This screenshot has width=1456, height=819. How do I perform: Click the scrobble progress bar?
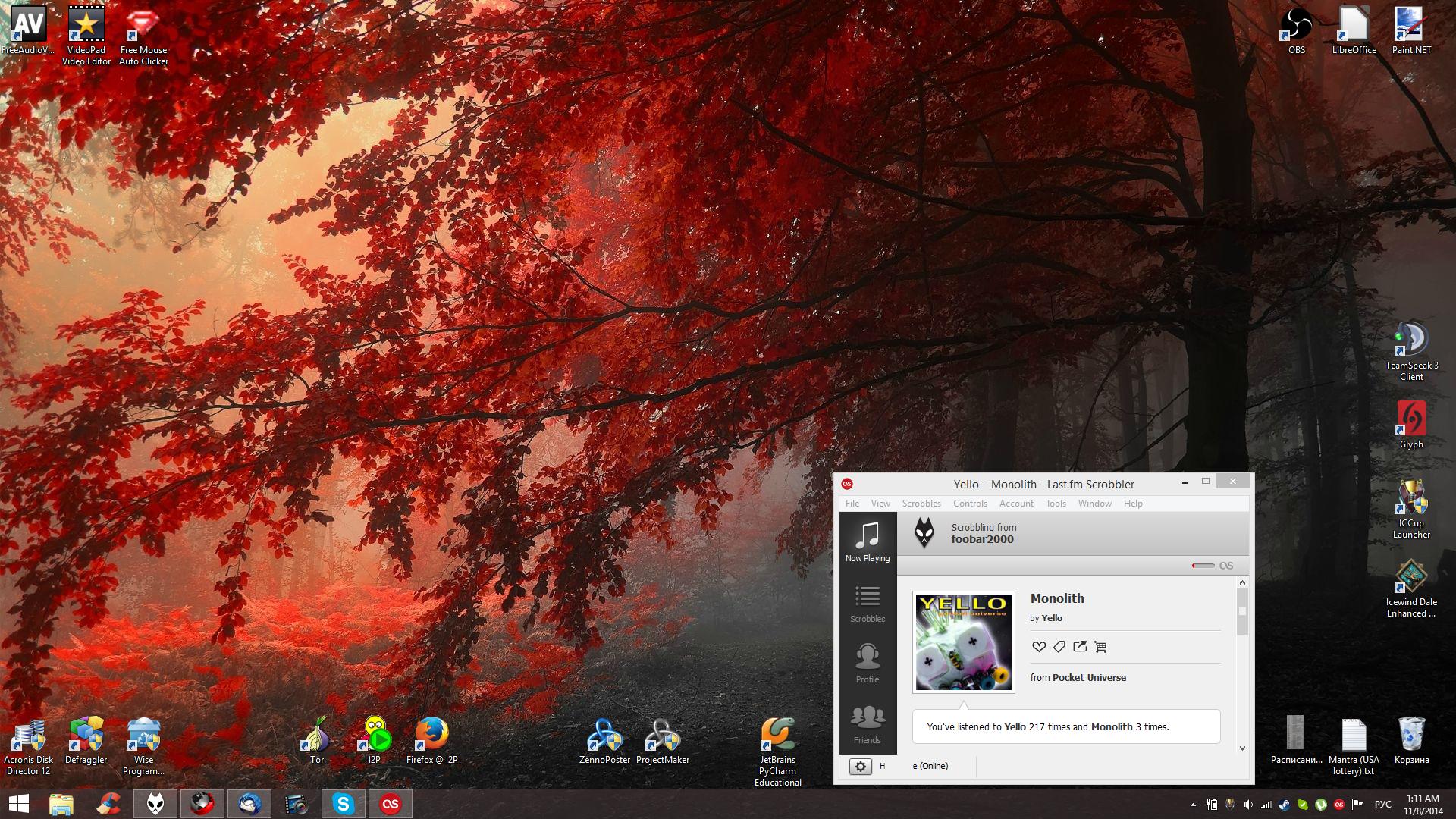coord(1203,566)
